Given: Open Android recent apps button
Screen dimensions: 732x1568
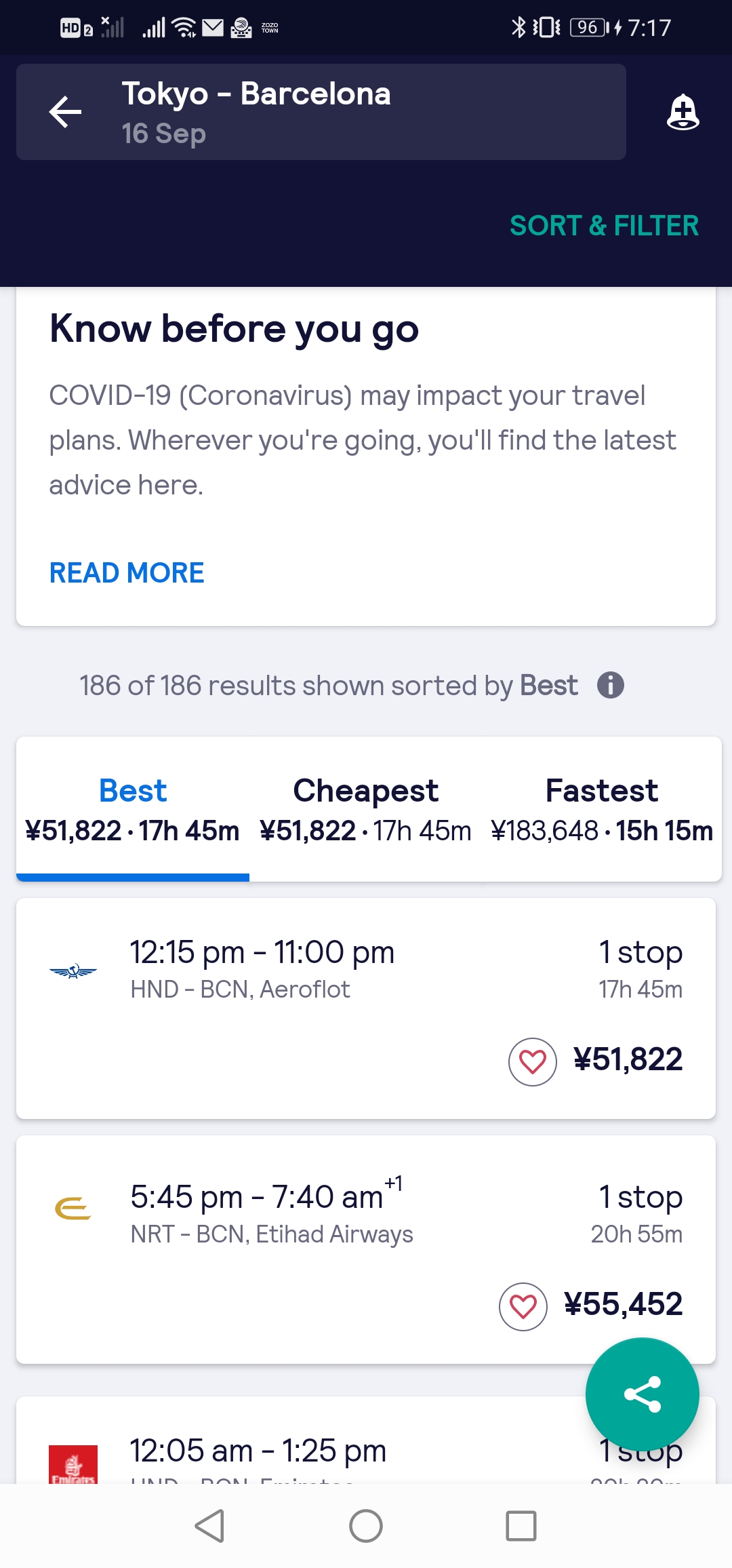Looking at the screenshot, I should click(x=521, y=1526).
